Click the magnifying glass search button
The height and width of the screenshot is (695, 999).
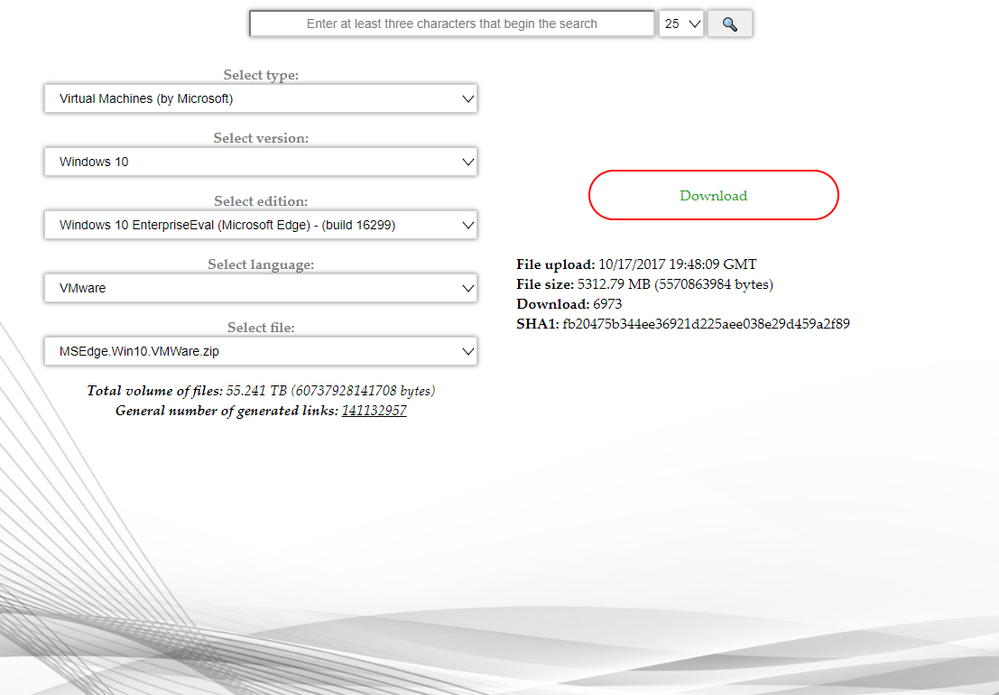(729, 24)
